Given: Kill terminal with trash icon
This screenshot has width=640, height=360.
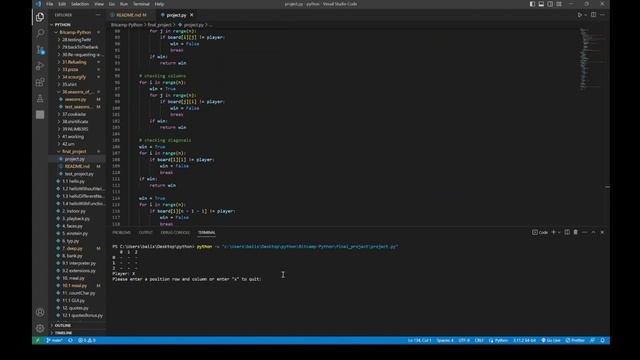Looking at the screenshot, I should point(576,232).
